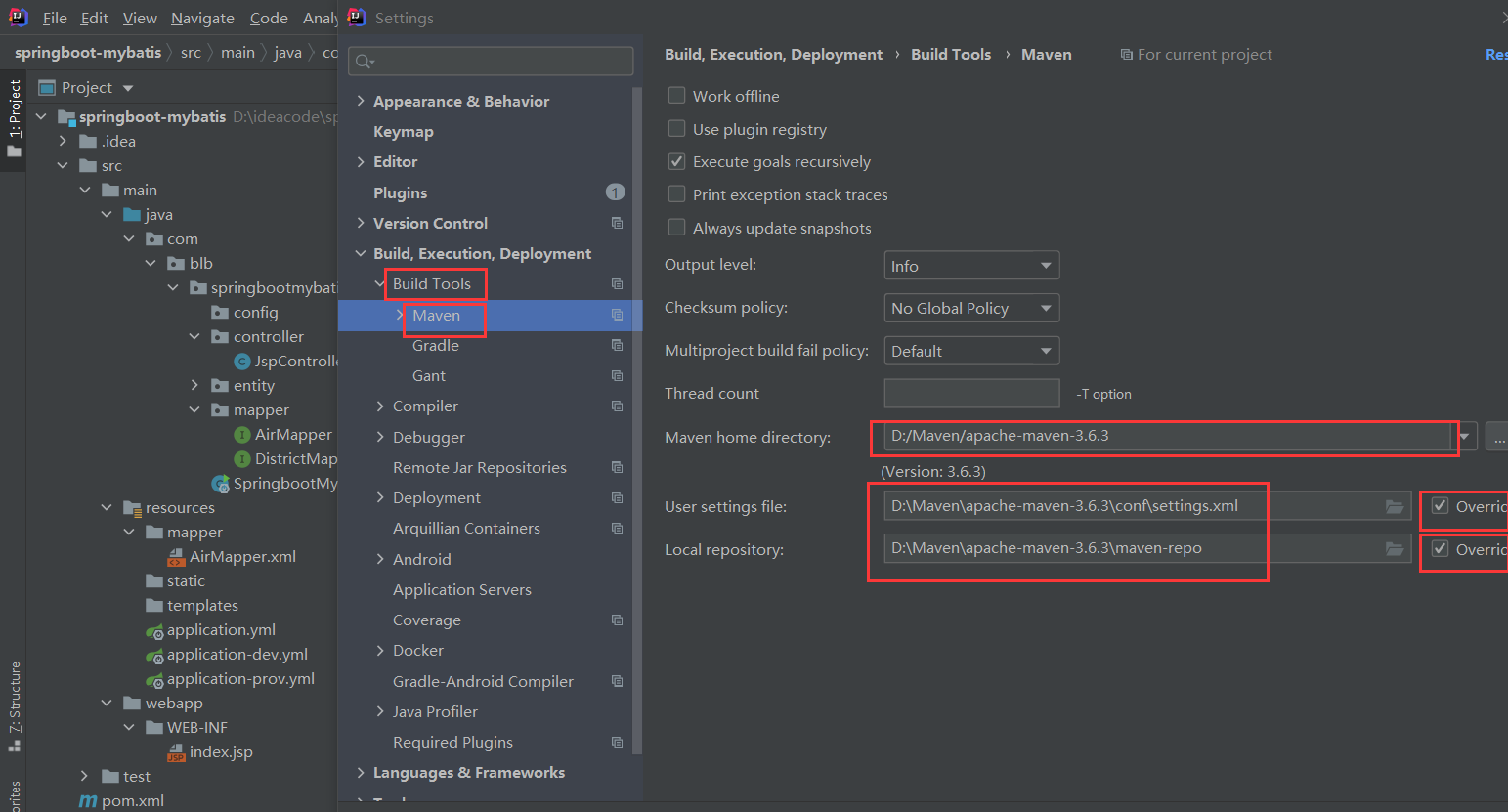Viewport: 1508px width, 812px height.
Task: Click the Local repository path field
Action: [x=1147, y=548]
